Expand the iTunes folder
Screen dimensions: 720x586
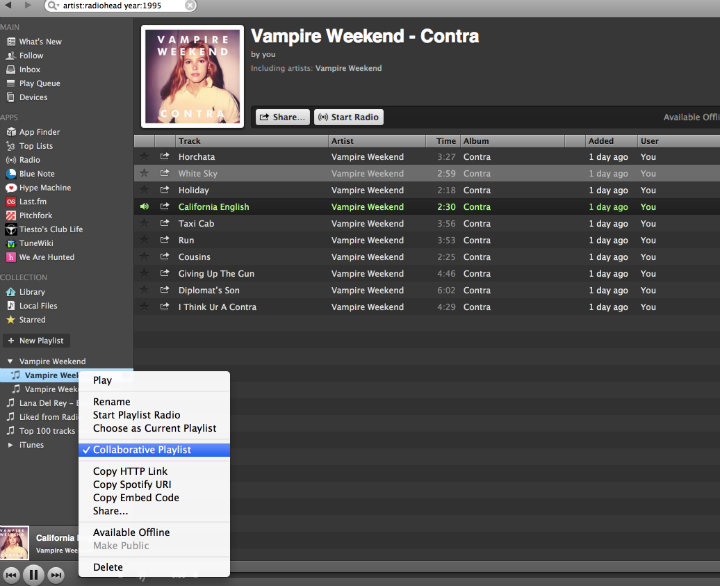10,445
